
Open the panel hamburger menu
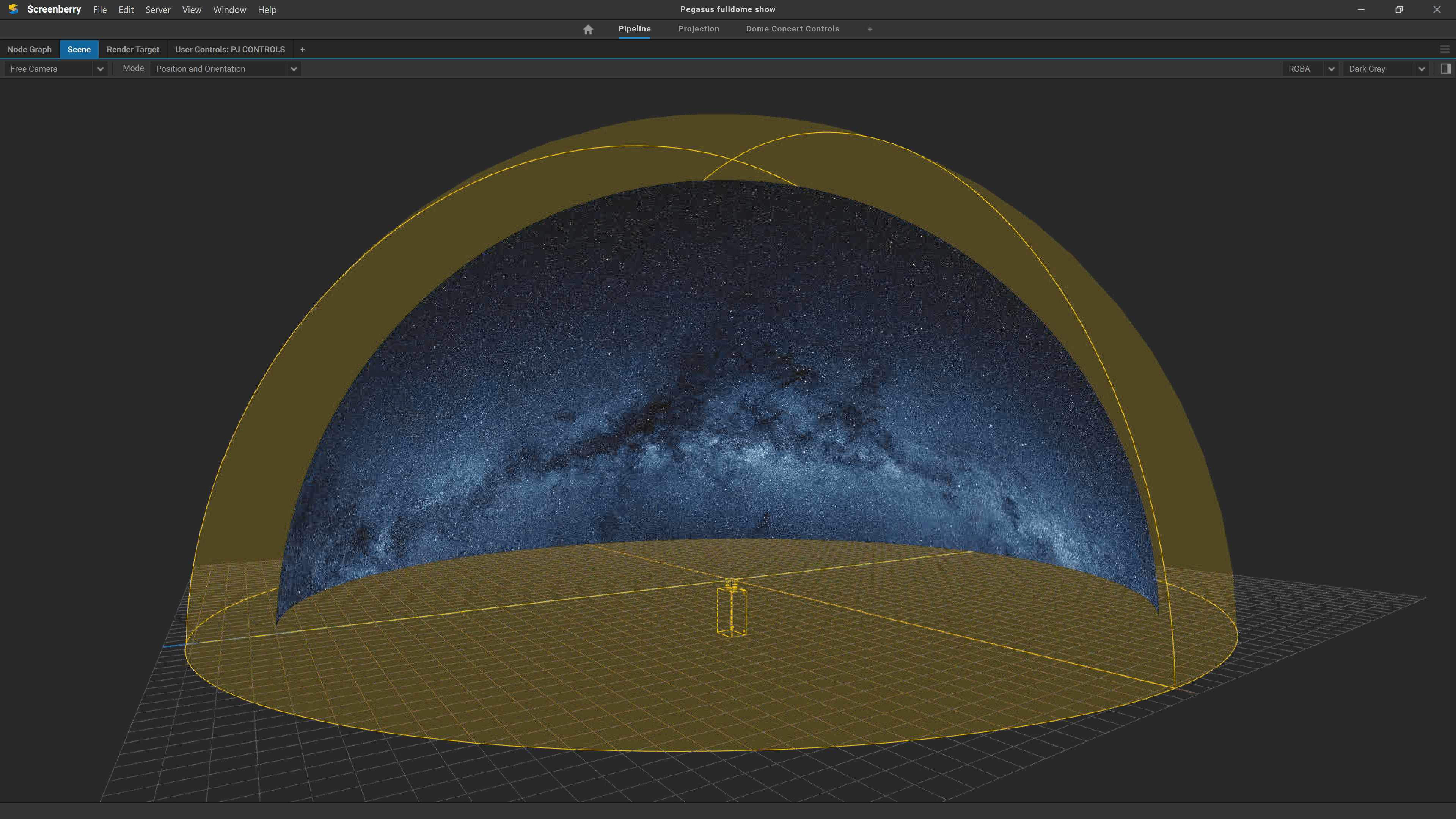[x=1444, y=50]
